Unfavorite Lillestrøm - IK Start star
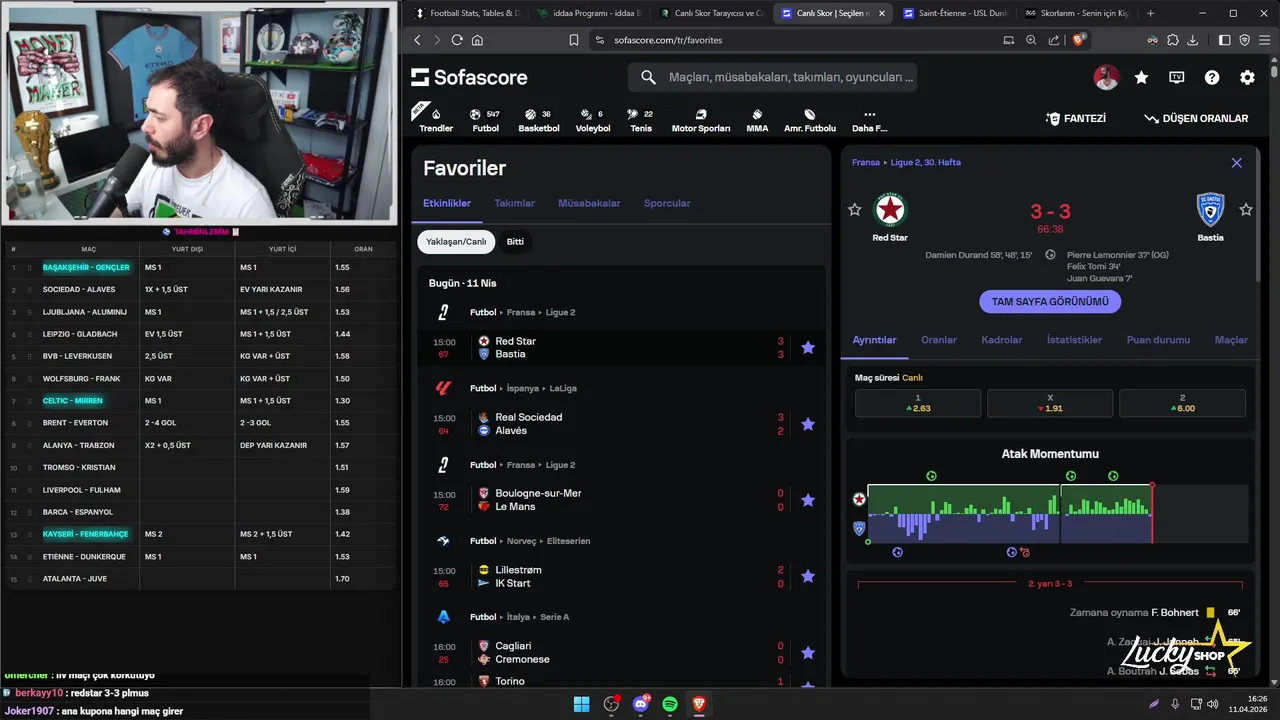Image resolution: width=1280 pixels, height=720 pixels. pyautogui.click(x=808, y=577)
